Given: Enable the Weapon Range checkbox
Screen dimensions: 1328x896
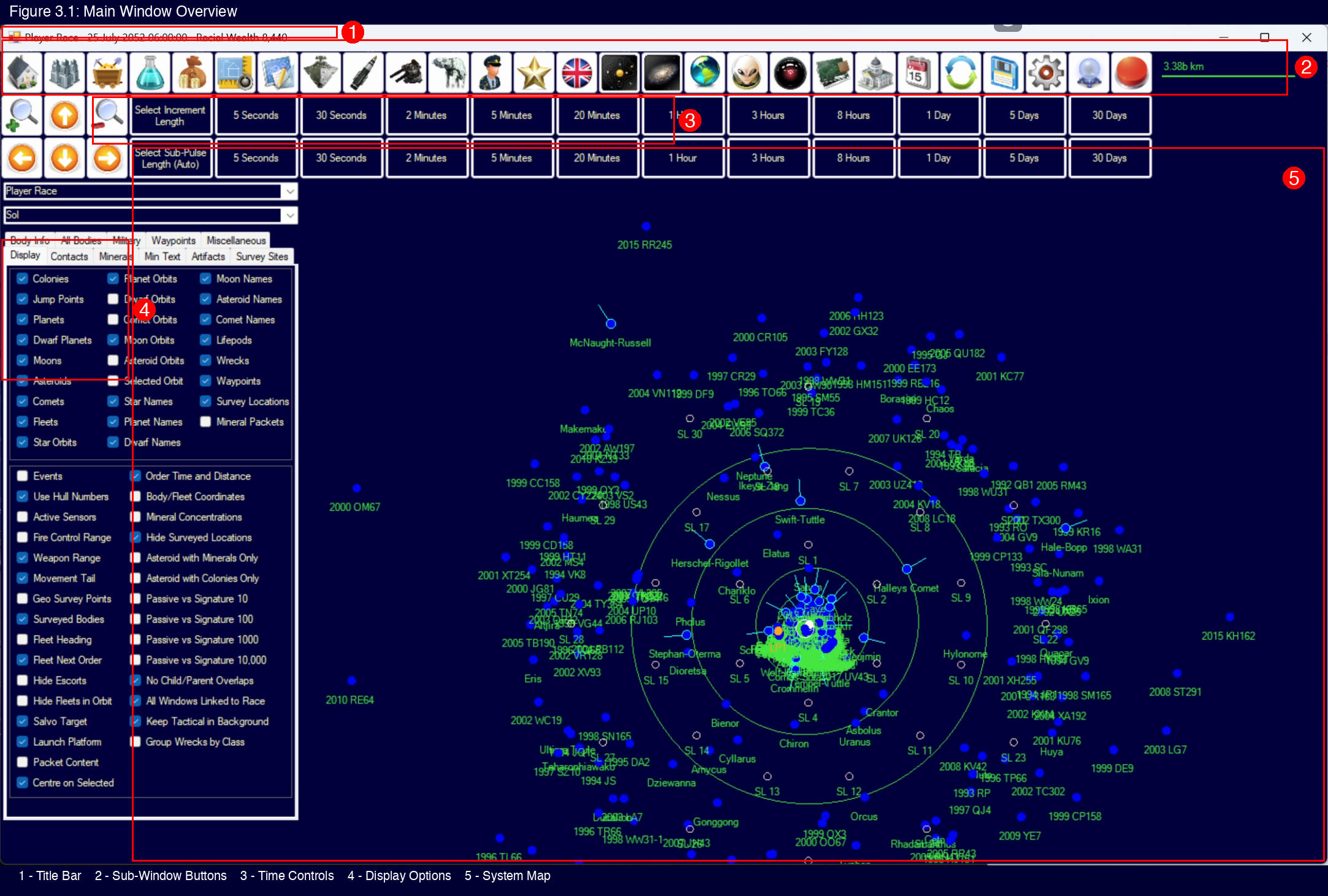Looking at the screenshot, I should tap(22, 558).
